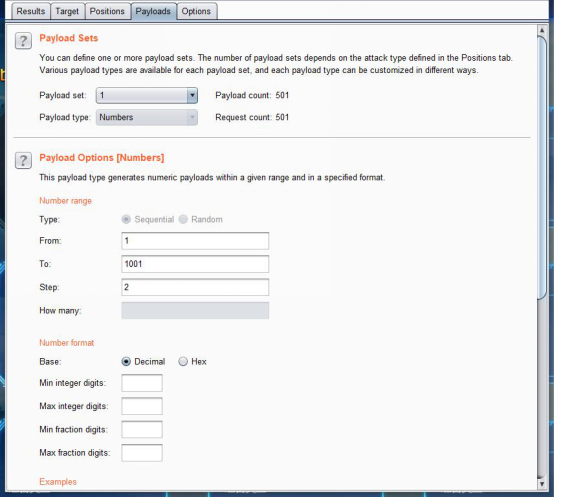Open help for Payload Options section

(x=23, y=160)
